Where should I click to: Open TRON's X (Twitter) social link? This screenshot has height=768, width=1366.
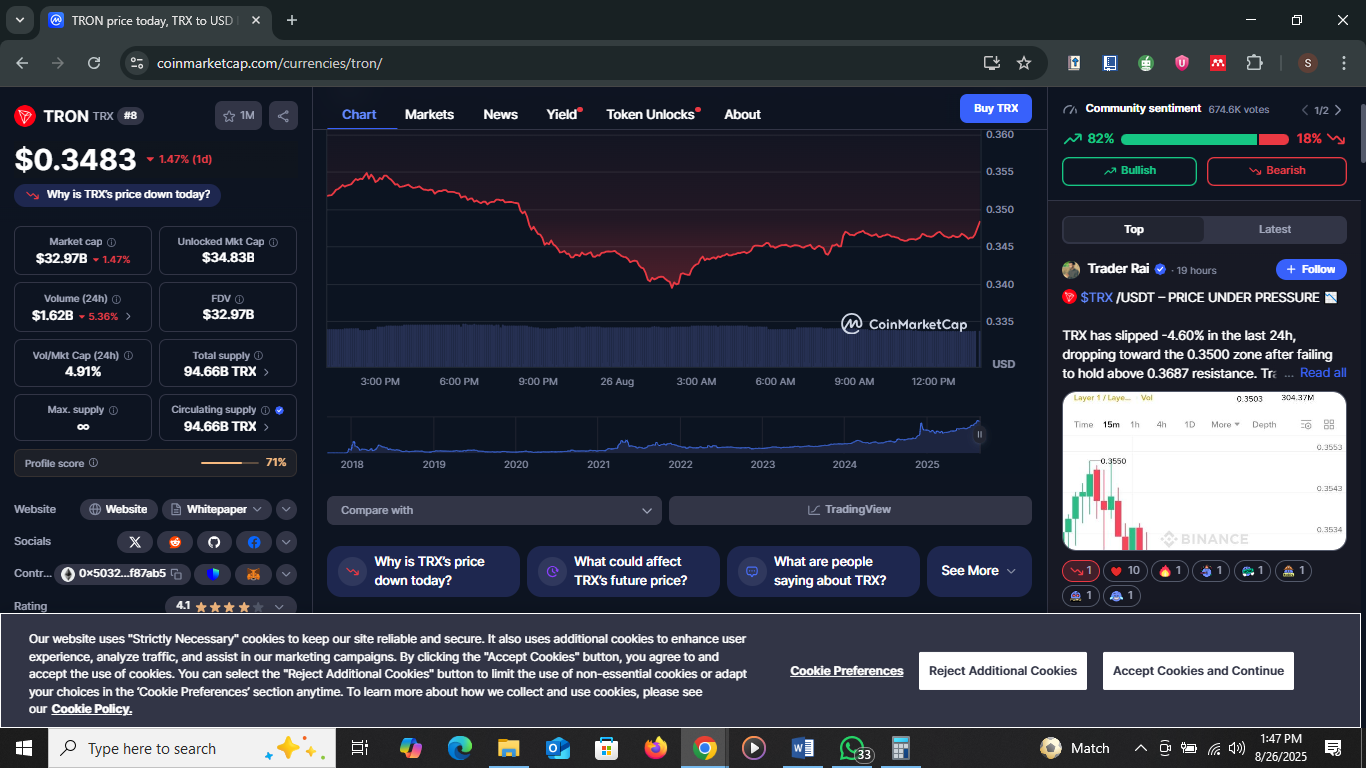click(x=135, y=542)
